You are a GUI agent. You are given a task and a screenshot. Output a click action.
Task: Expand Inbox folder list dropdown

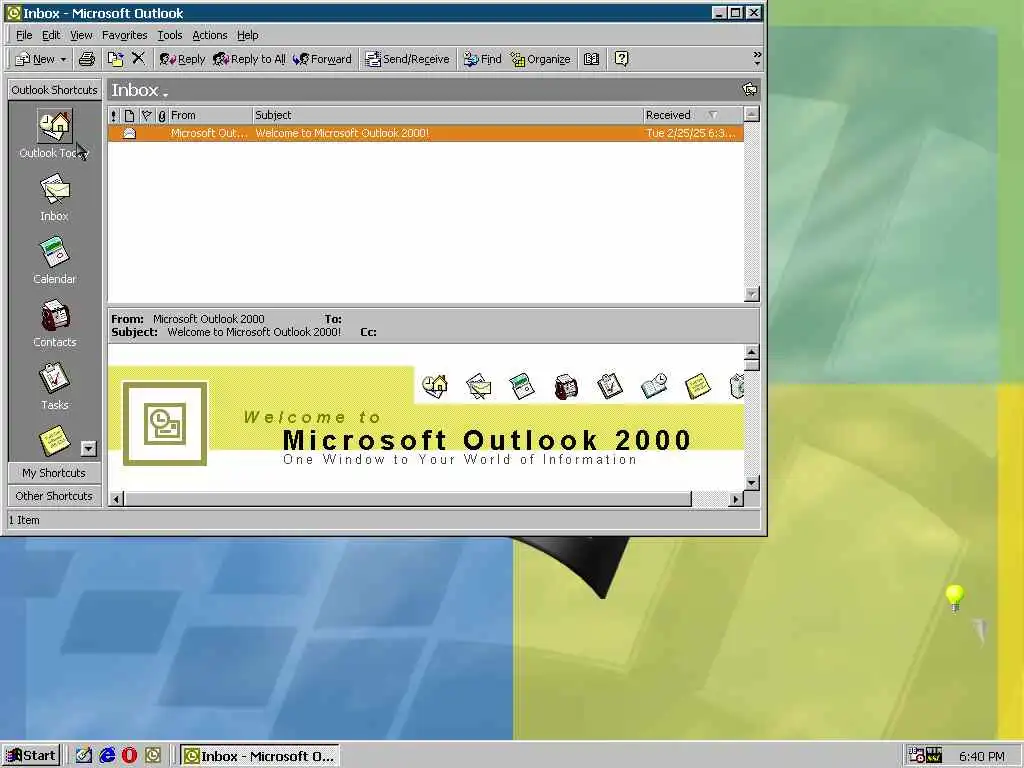166,95
